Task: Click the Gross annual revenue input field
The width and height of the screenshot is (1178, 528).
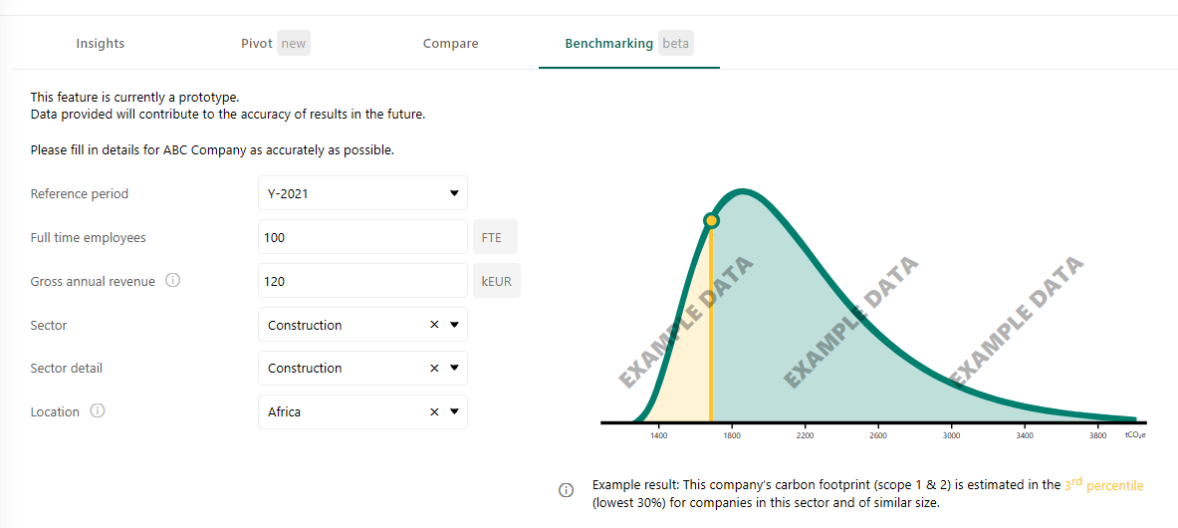Action: (363, 281)
